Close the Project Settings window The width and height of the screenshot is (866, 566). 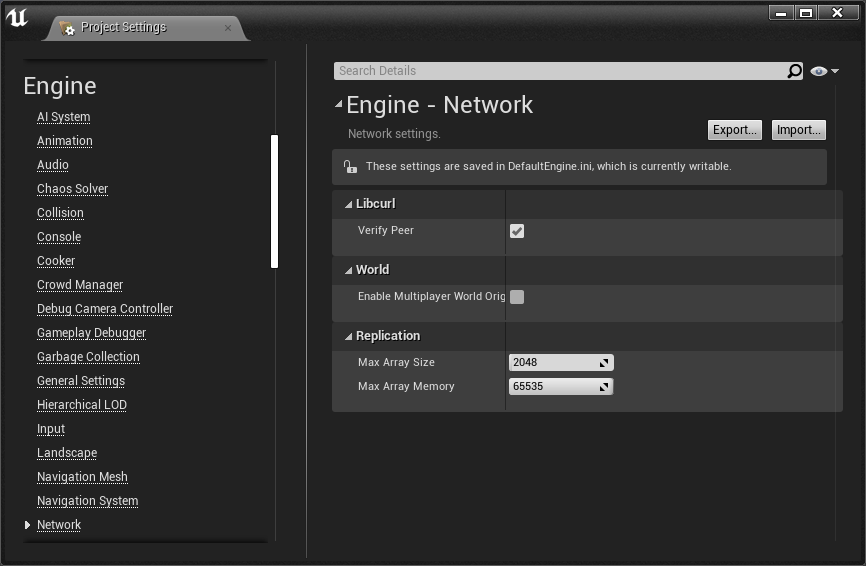(x=837, y=13)
